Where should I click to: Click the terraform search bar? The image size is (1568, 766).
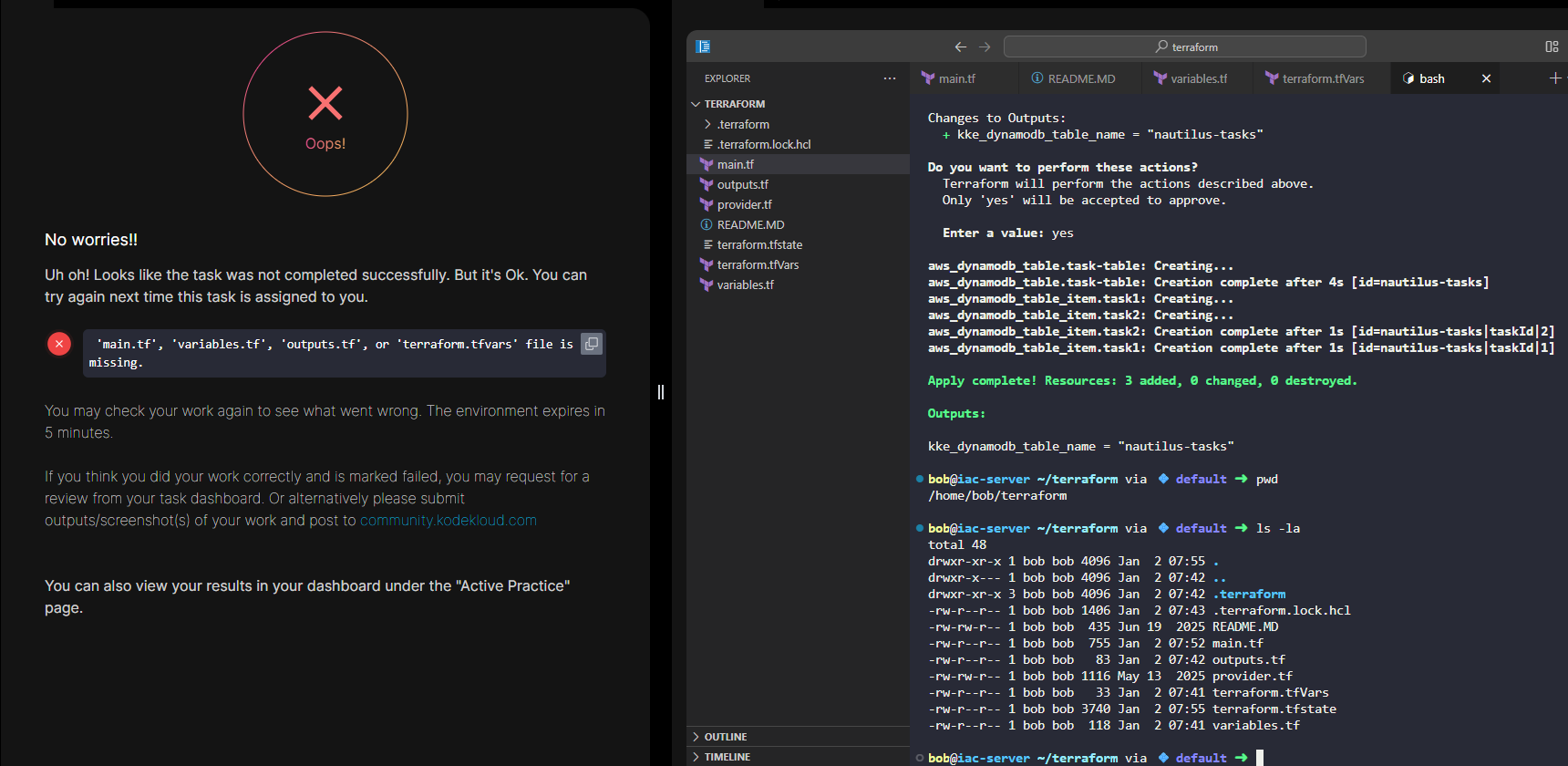pyautogui.click(x=1184, y=47)
